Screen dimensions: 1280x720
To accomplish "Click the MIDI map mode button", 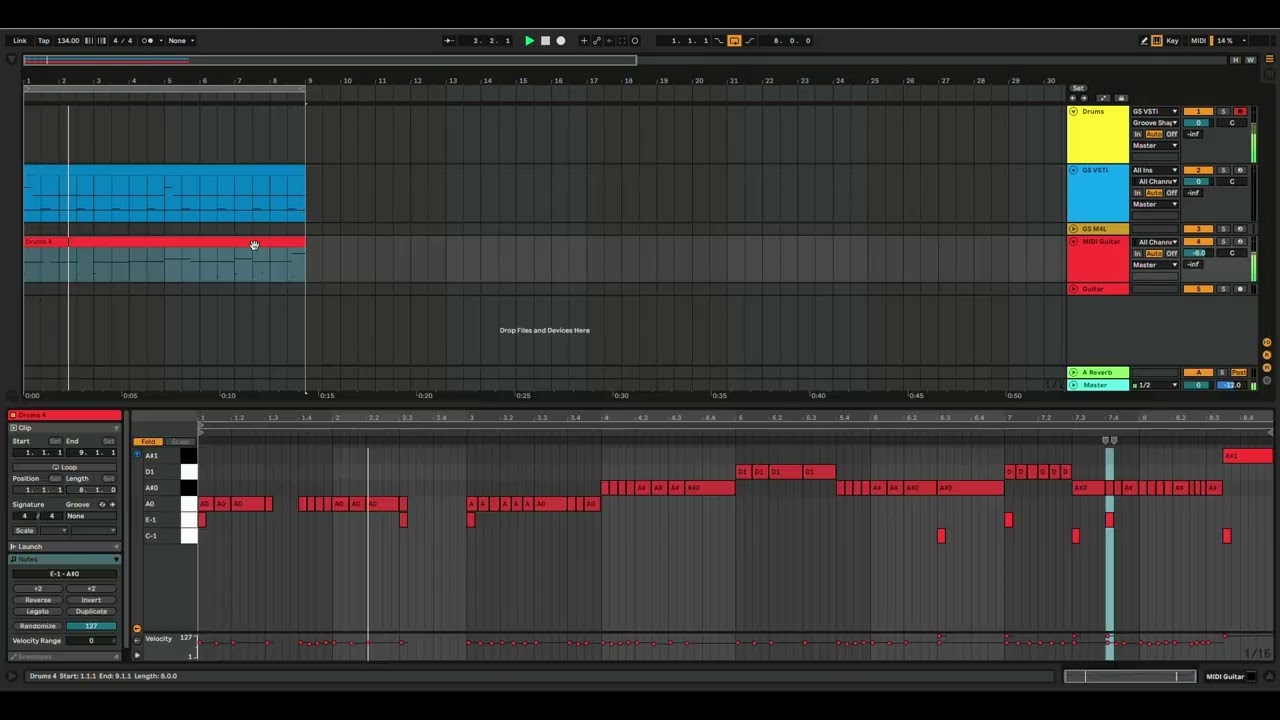I will tap(1198, 41).
